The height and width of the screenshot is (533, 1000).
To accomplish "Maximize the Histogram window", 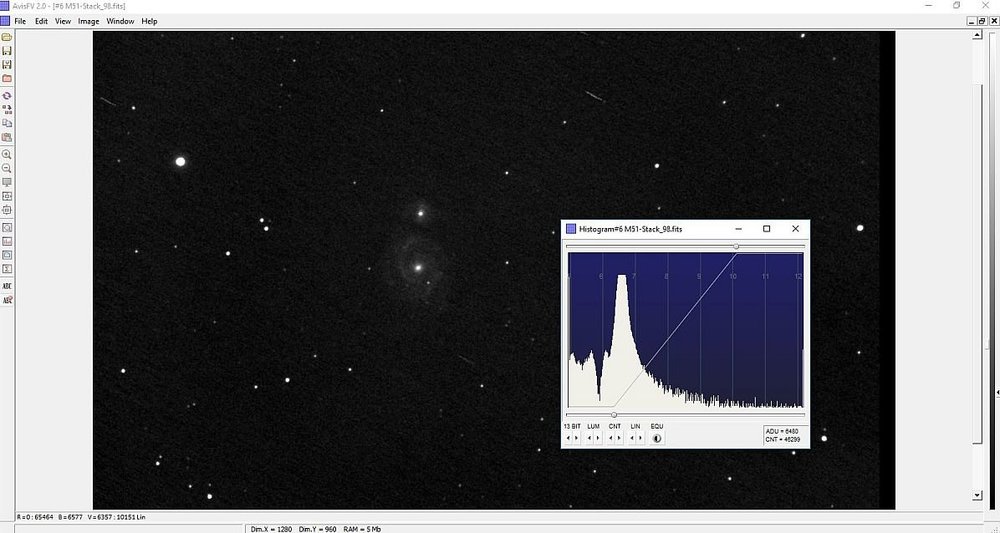I will click(x=767, y=229).
